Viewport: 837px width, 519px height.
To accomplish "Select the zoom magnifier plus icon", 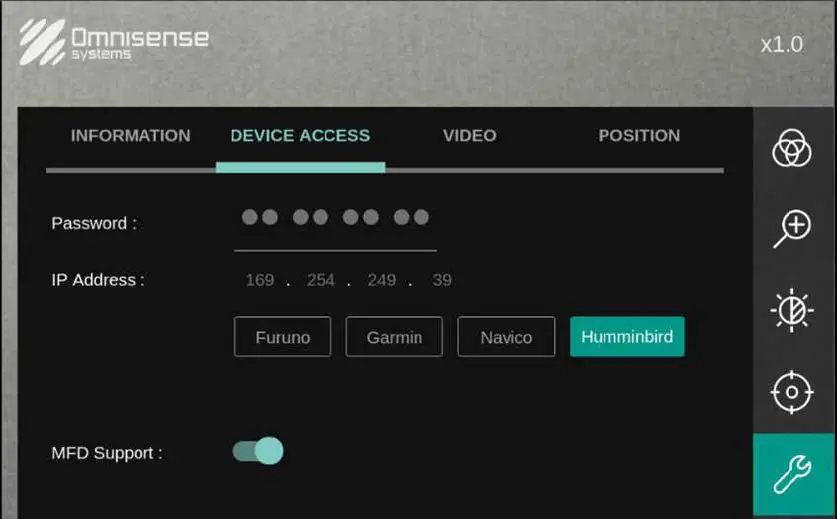I will tap(792, 229).
